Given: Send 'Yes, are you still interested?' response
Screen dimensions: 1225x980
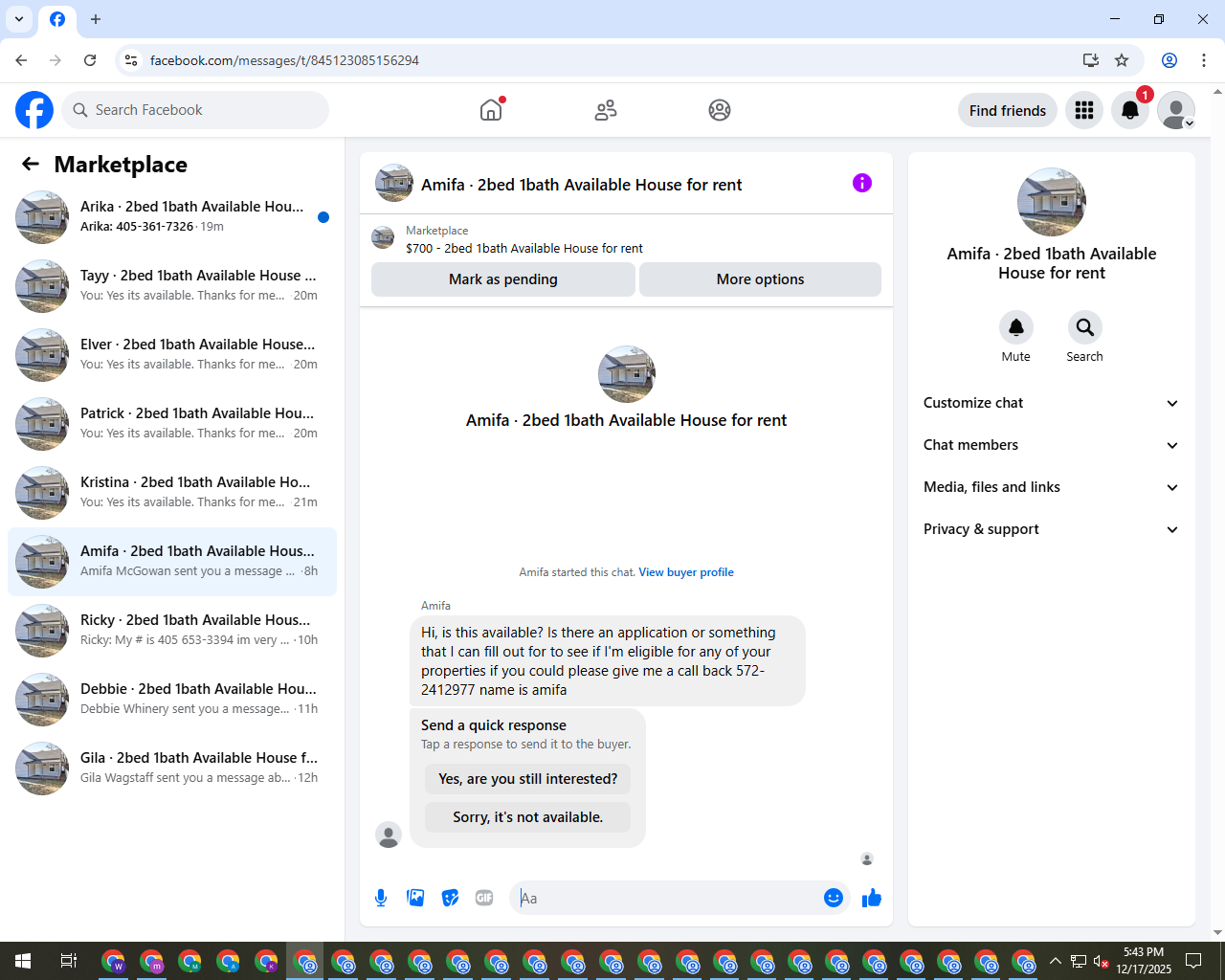Looking at the screenshot, I should click(x=528, y=779).
